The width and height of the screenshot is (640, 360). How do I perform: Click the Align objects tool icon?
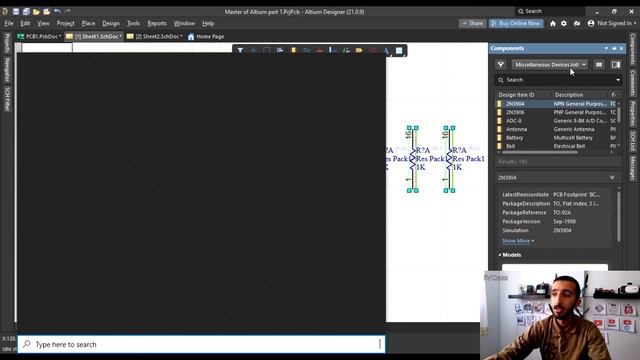pyautogui.click(x=280, y=51)
